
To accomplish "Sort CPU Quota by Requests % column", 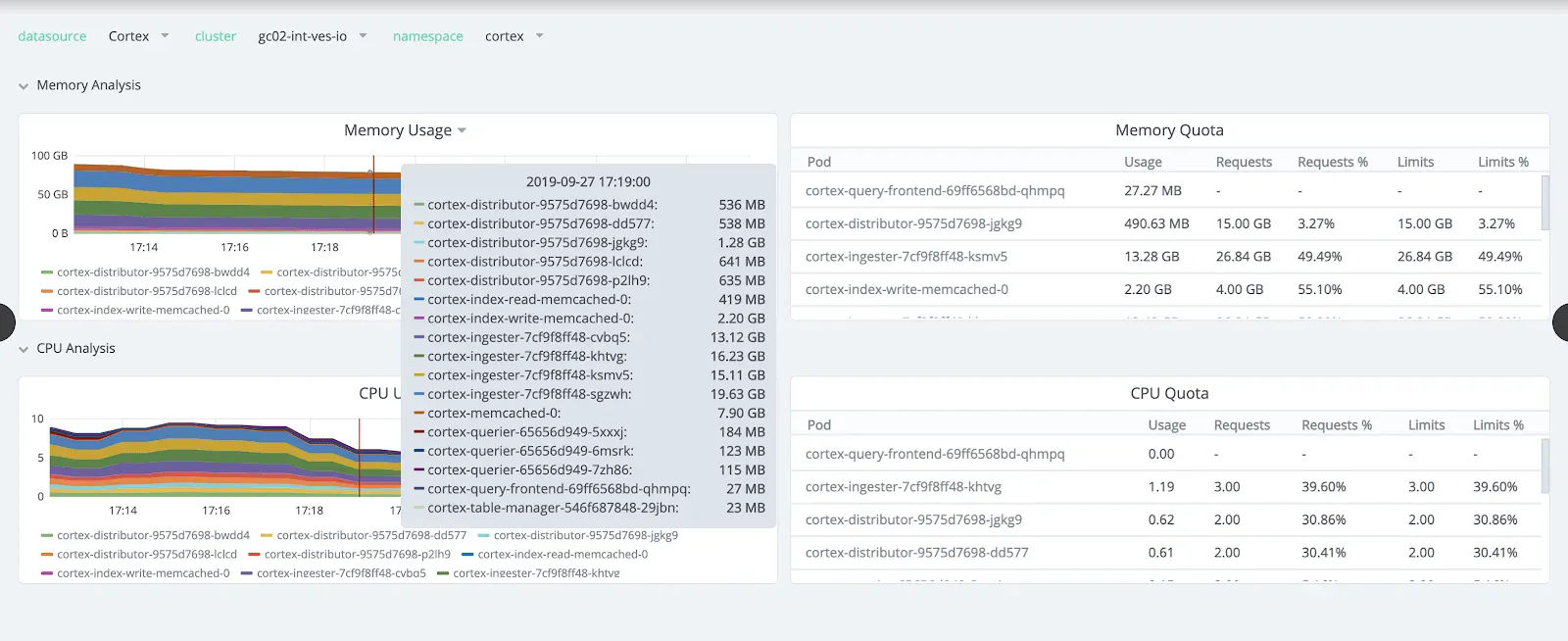I will (1337, 424).
